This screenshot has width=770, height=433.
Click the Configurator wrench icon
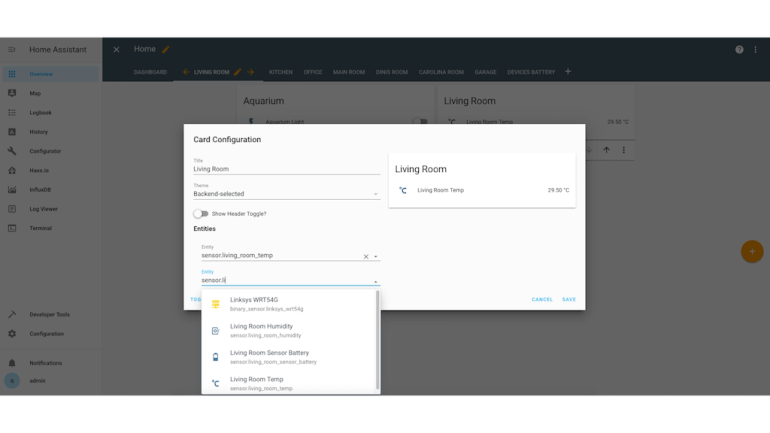(x=12, y=151)
